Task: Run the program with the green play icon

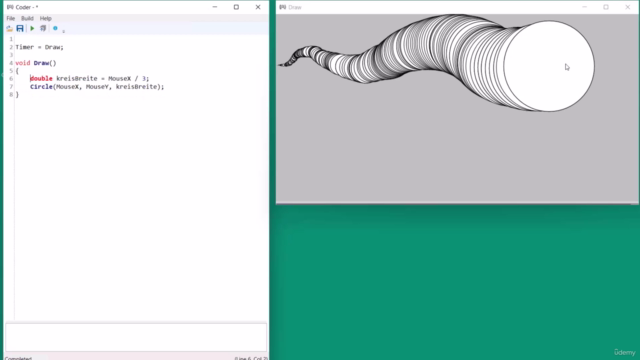Action: [x=32, y=28]
